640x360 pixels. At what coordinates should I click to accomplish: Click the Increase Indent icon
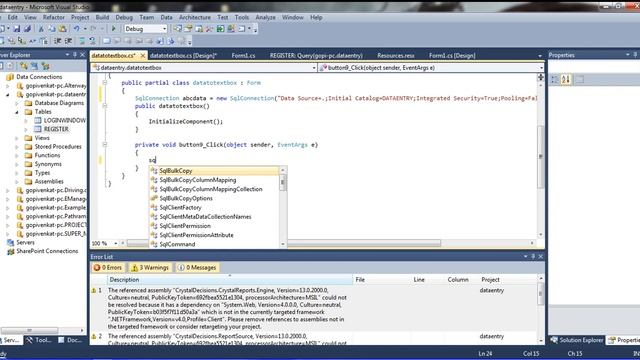(x=69, y=41)
